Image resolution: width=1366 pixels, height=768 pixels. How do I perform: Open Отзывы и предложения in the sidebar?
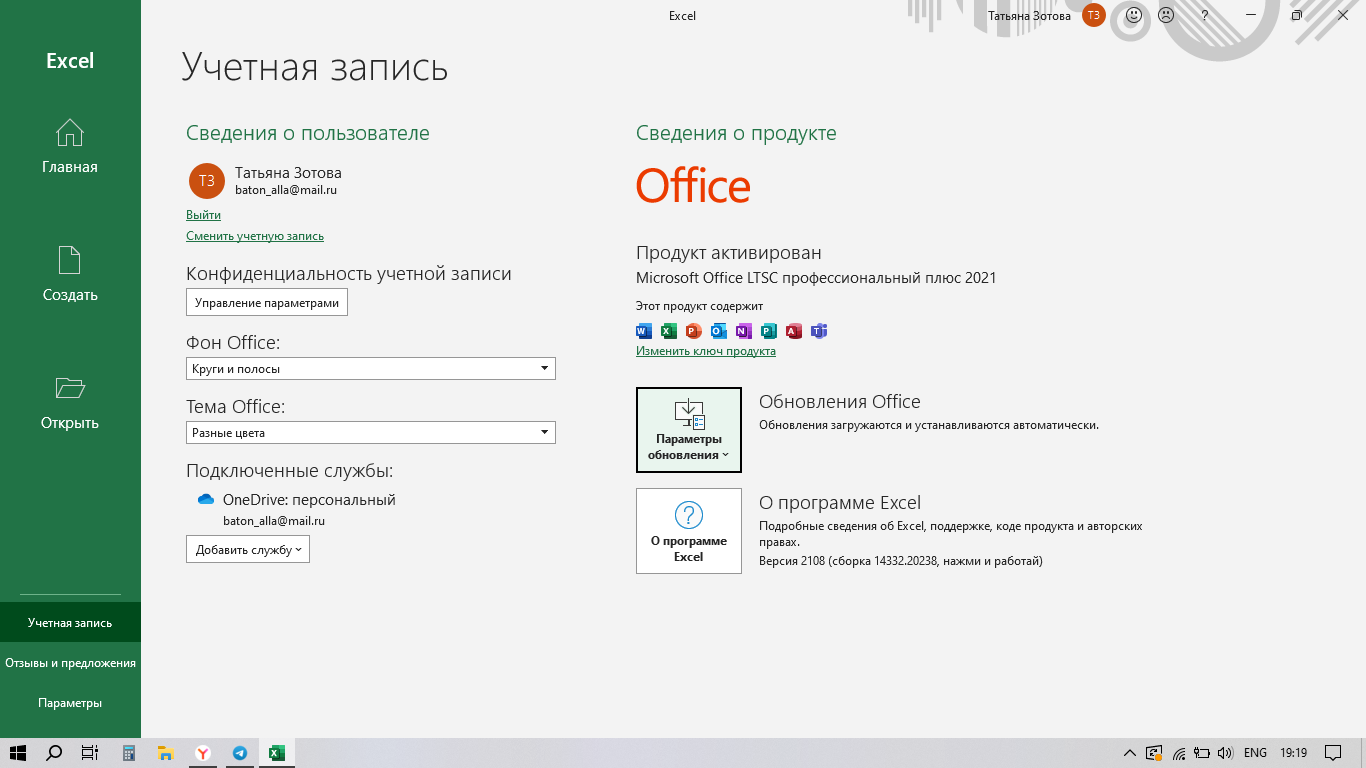point(70,662)
